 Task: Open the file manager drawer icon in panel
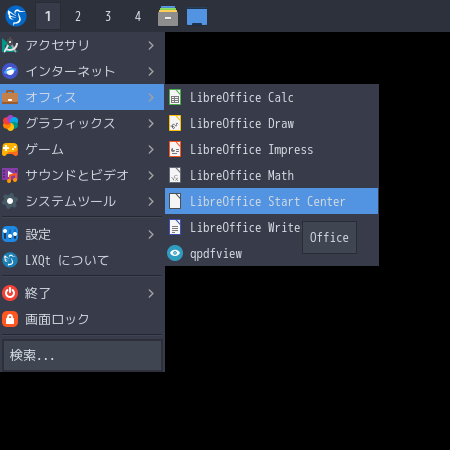[168, 16]
